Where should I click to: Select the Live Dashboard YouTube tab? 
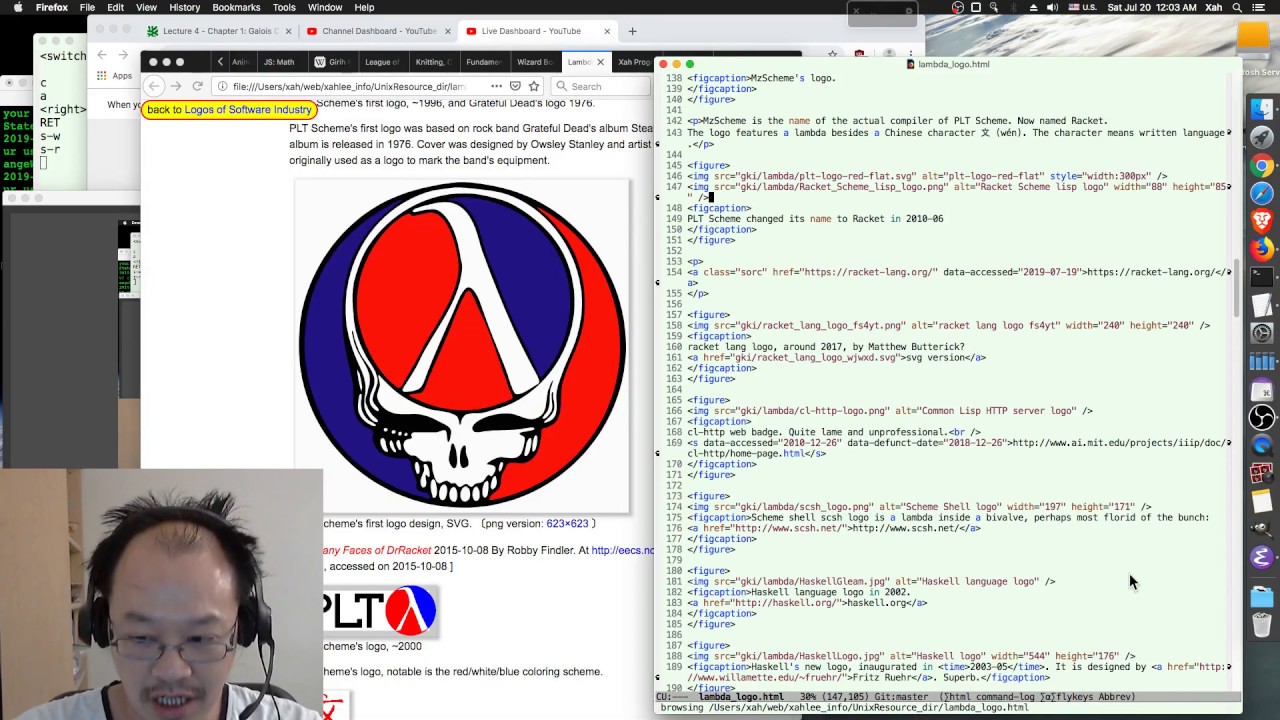tap(538, 31)
